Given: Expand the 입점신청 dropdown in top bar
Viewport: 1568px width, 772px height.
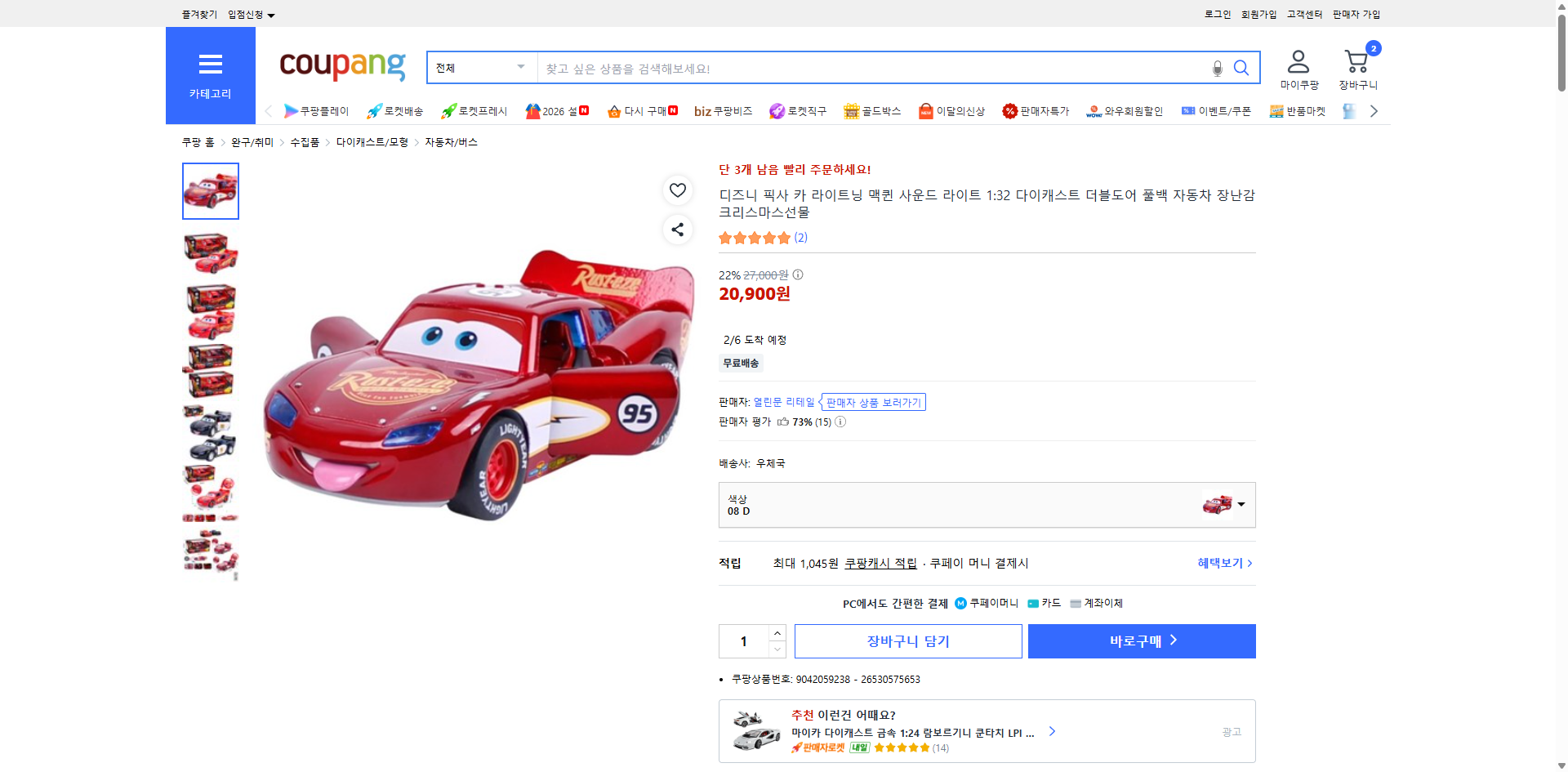Looking at the screenshot, I should click(x=249, y=14).
